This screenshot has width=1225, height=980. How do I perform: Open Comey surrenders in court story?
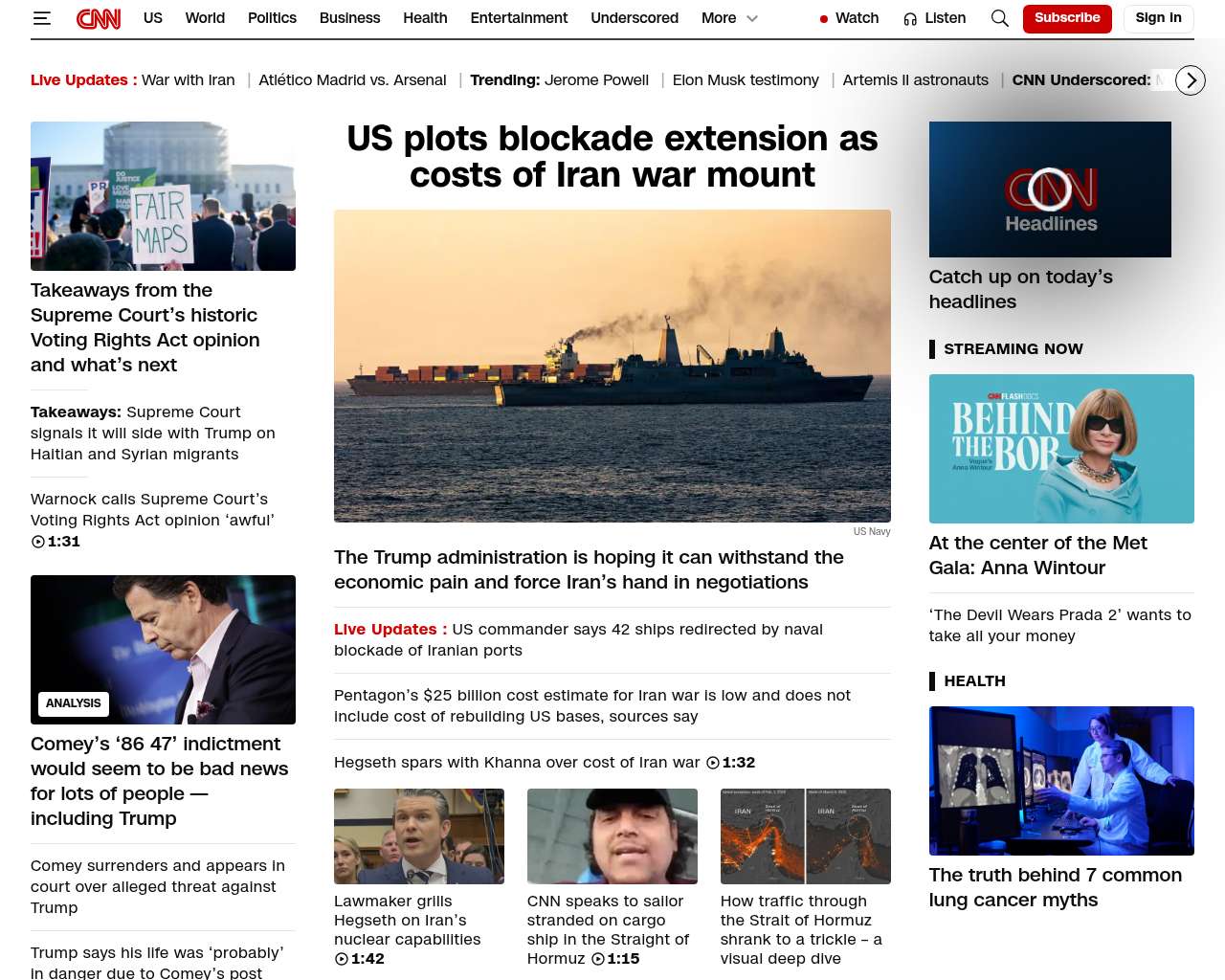[158, 887]
